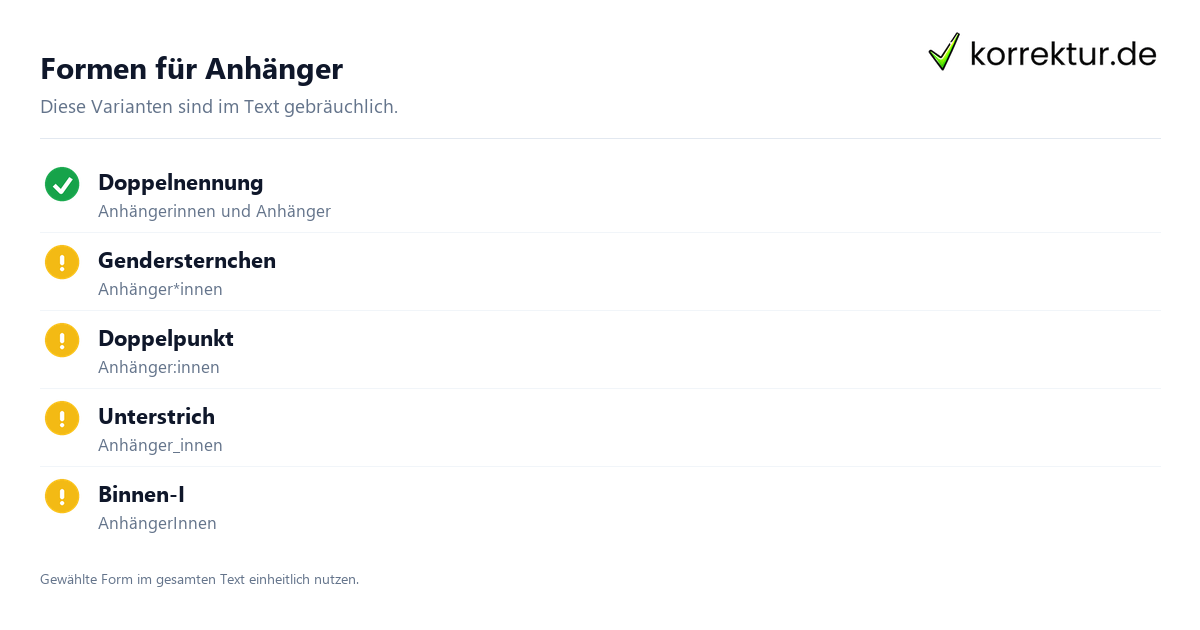Click the green checkmark in korrektur.de logo
The image size is (1200, 630).
click(x=944, y=52)
